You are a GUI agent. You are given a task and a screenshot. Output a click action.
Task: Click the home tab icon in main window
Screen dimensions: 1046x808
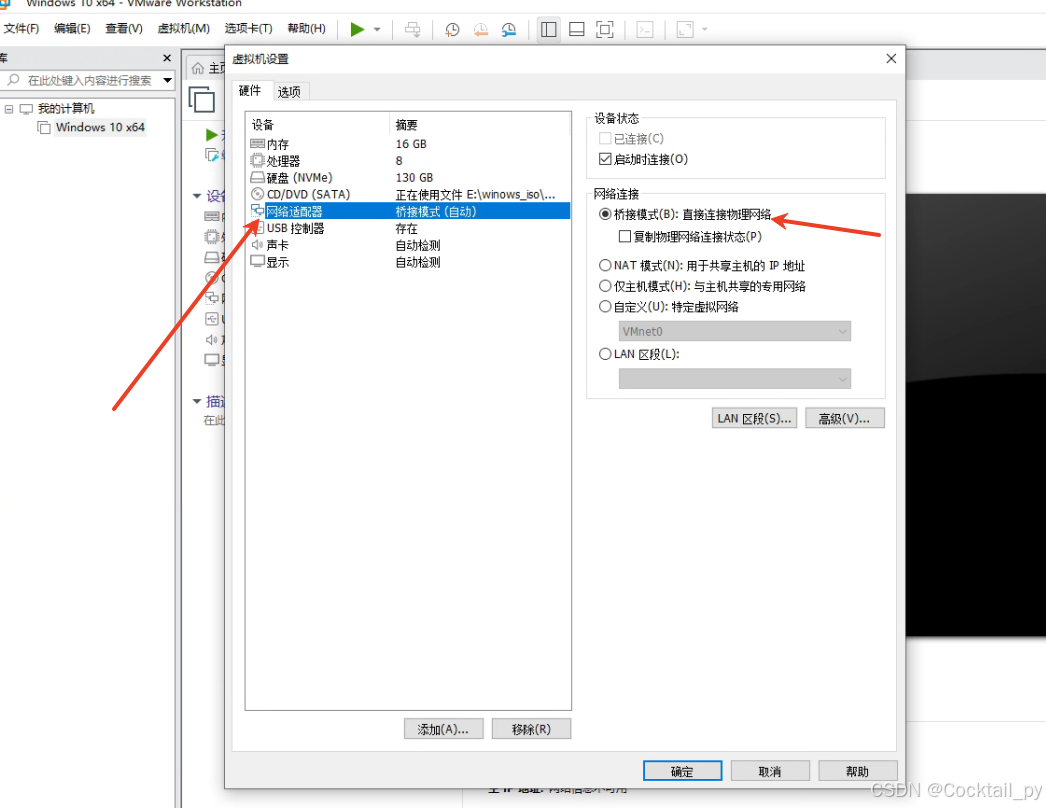pos(198,68)
